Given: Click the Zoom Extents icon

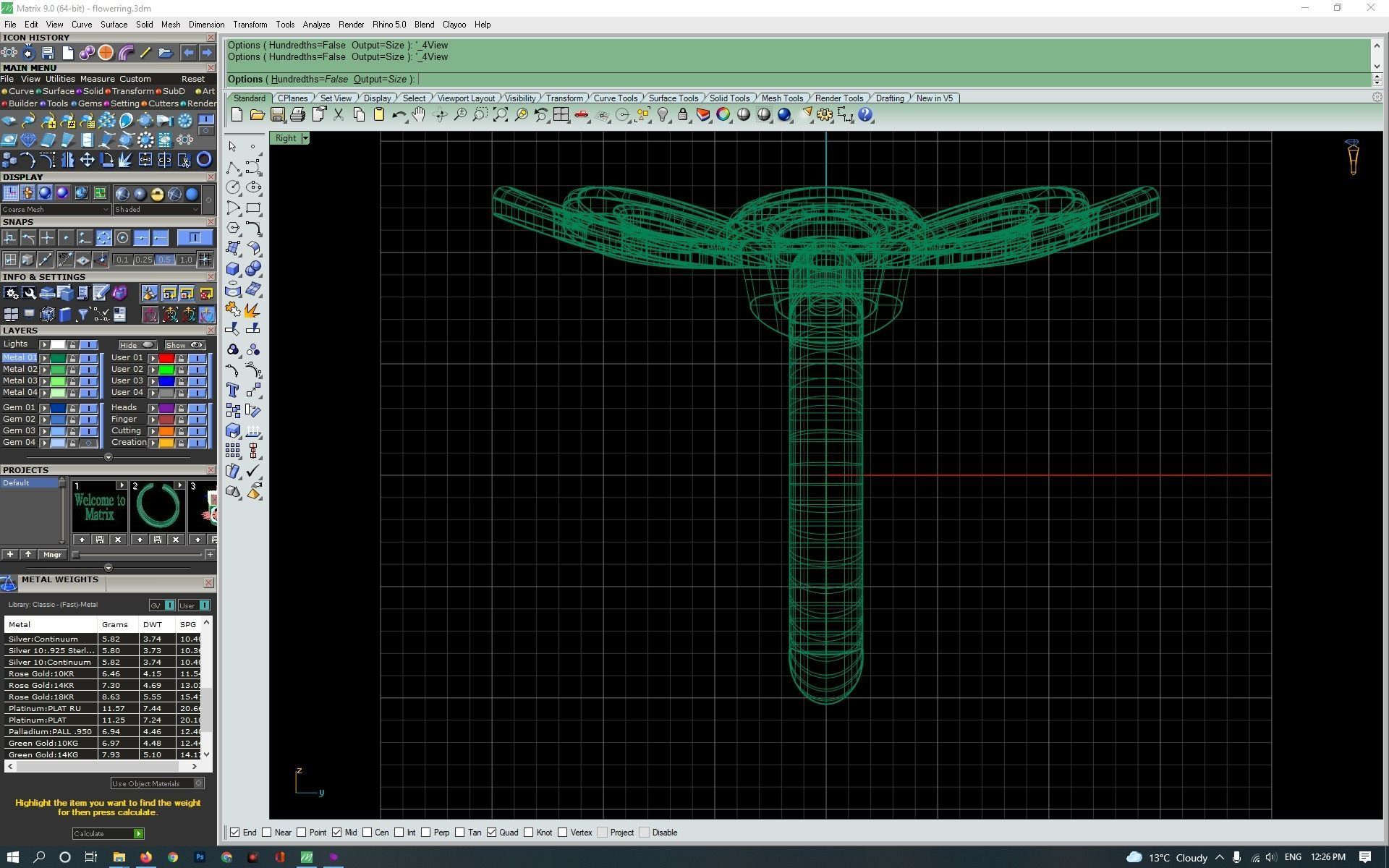Looking at the screenshot, I should 500,114.
